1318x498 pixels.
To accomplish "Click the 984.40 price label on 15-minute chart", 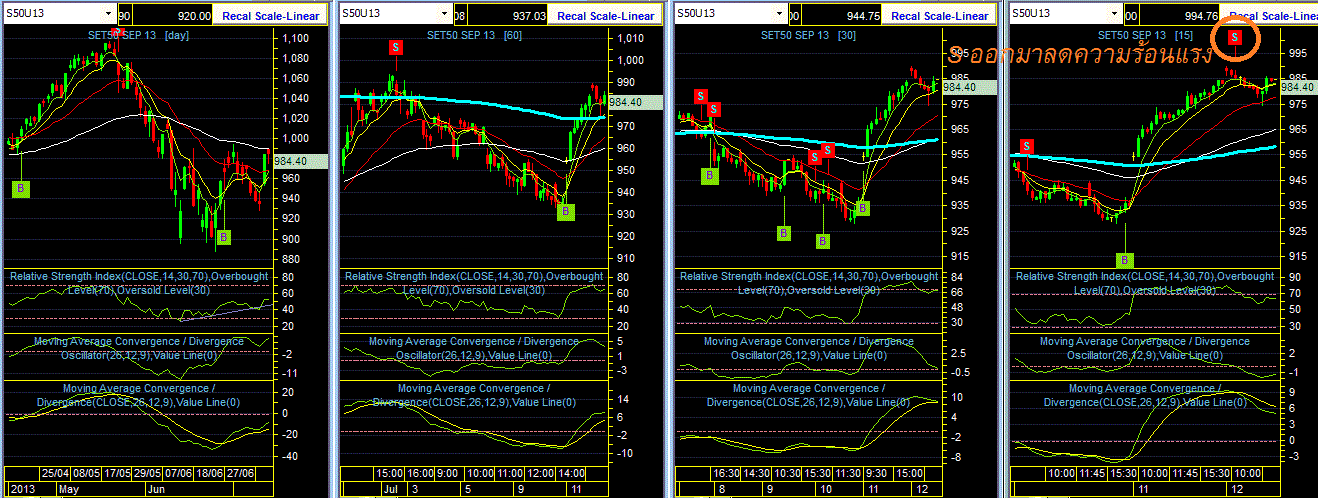I will [1297, 87].
